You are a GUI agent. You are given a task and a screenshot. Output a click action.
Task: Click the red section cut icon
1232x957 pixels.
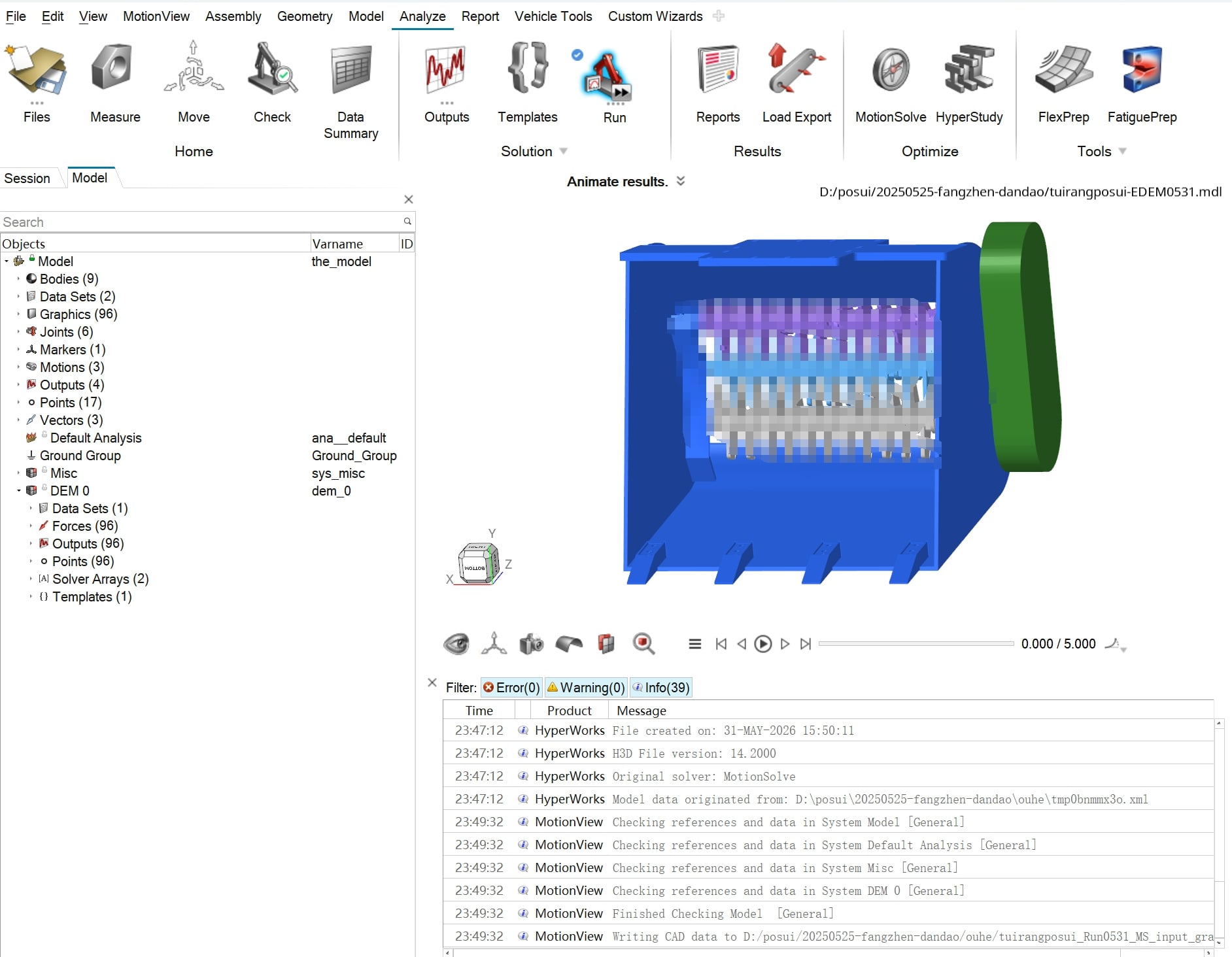click(x=606, y=644)
